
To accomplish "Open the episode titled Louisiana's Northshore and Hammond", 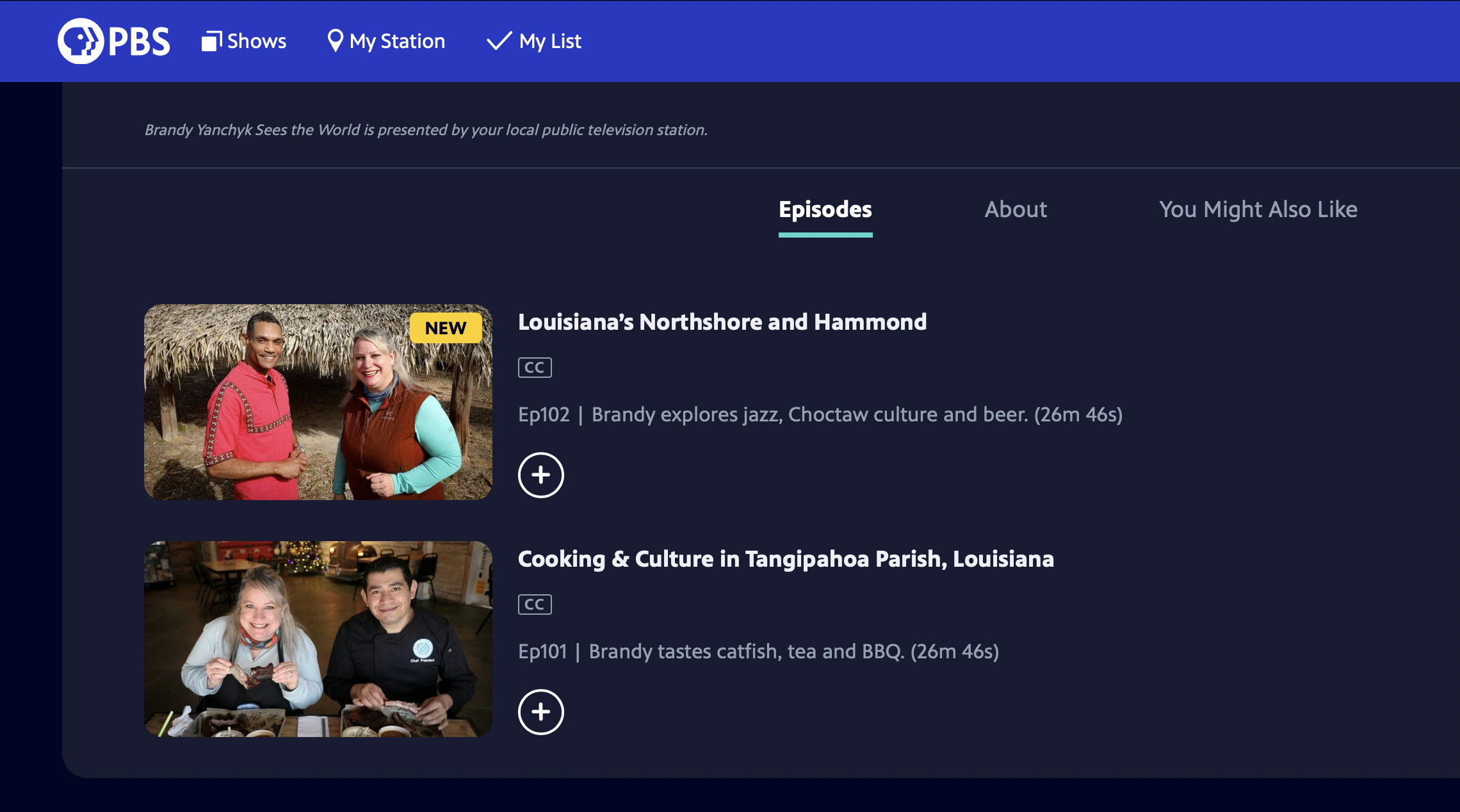I will click(x=722, y=322).
